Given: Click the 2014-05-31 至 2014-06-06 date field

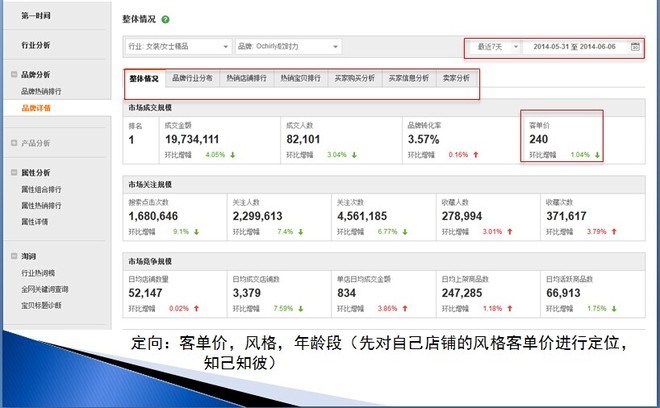Looking at the screenshot, I should (x=575, y=46).
